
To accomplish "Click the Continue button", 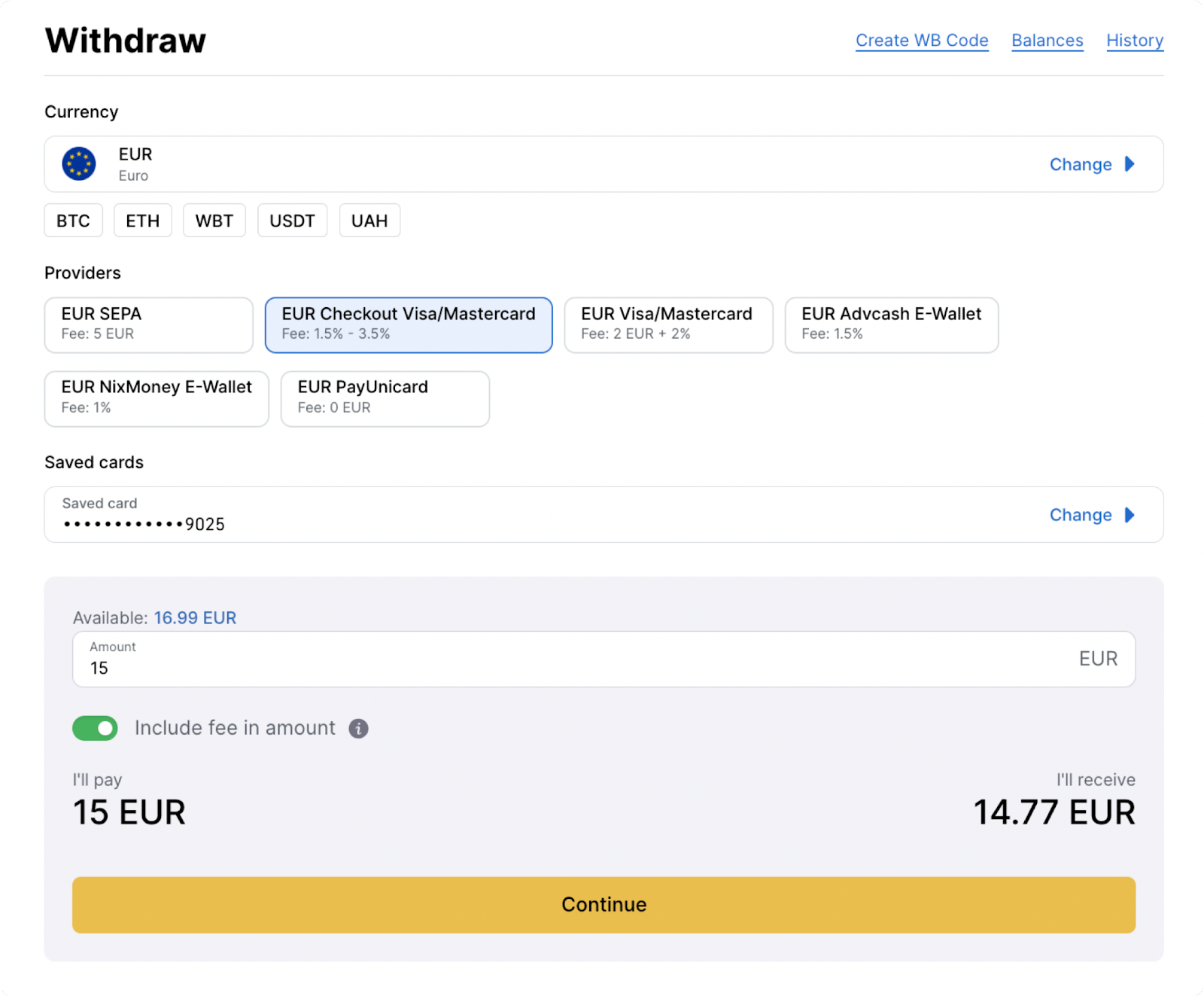I will tap(604, 905).
